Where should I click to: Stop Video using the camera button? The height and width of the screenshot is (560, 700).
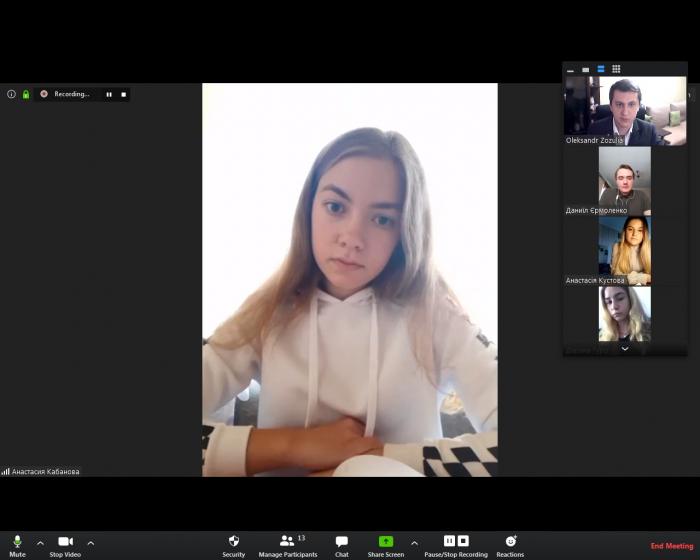65,542
